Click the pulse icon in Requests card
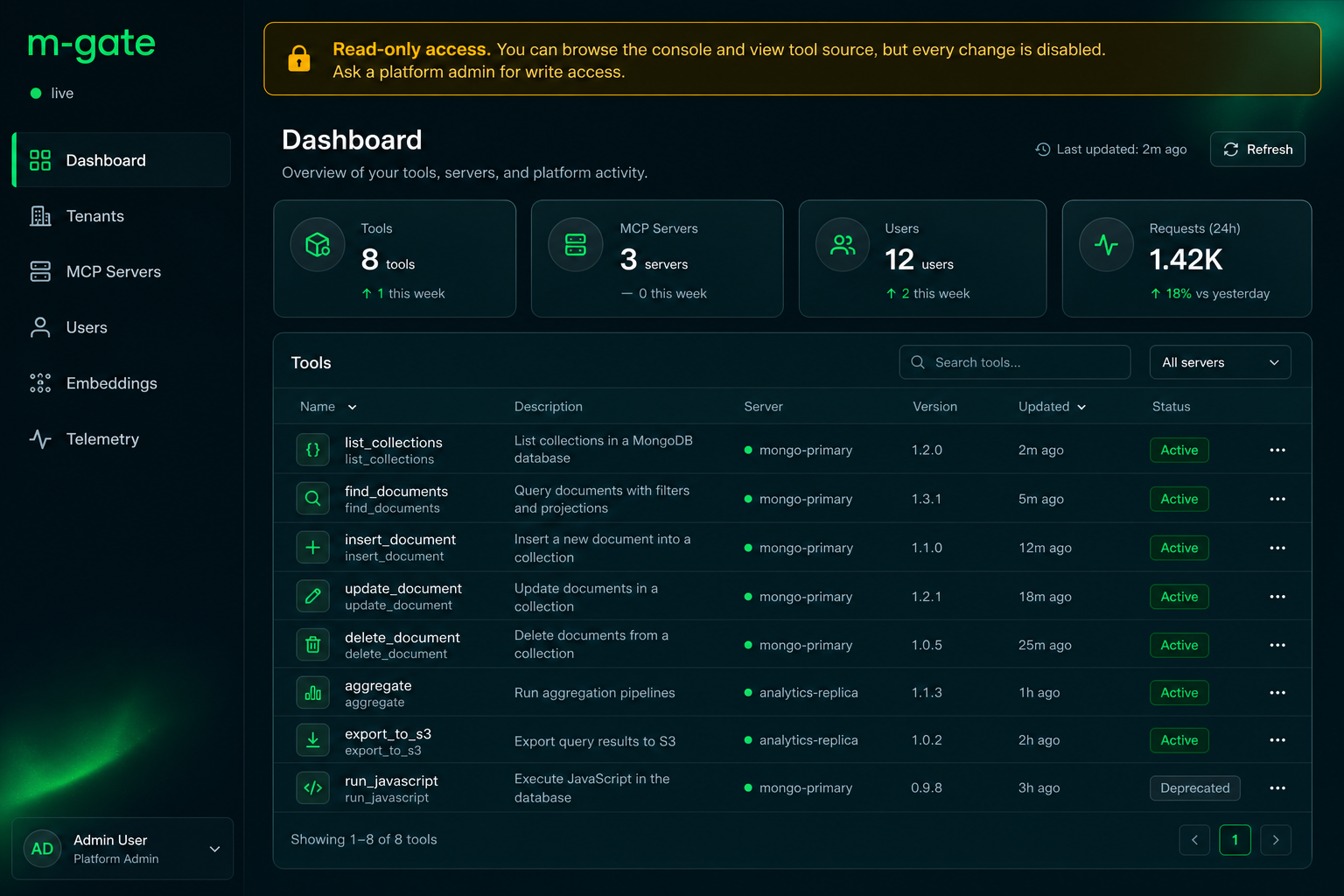1344x896 pixels. pos(1106,245)
